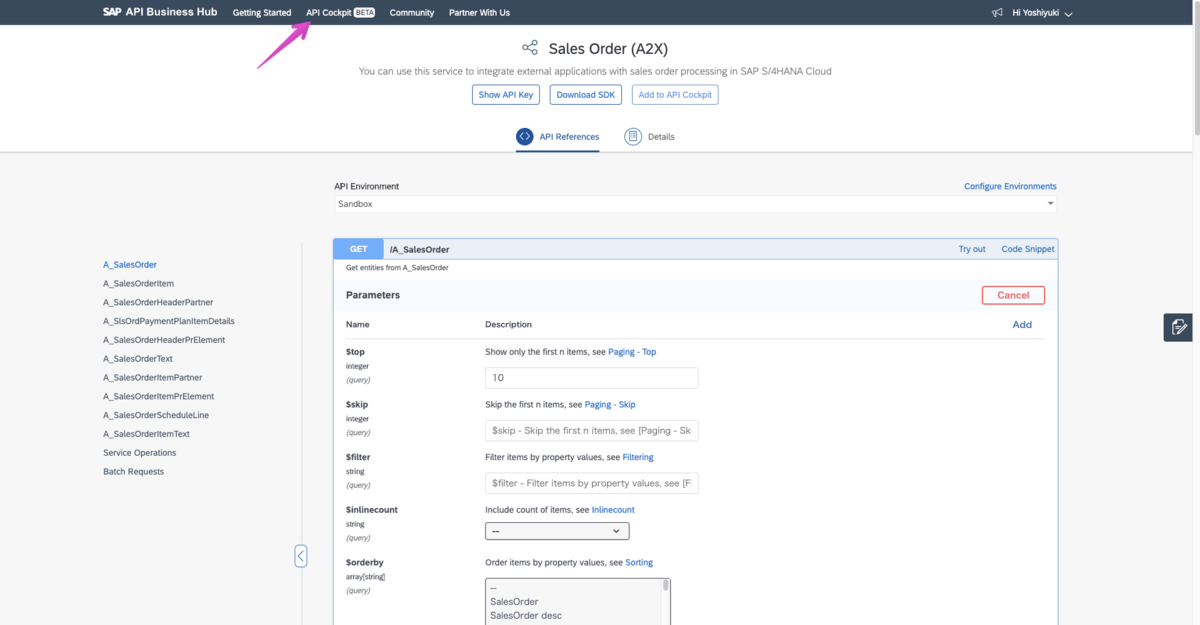Open API Cockpit BETA in top nav
1200x625 pixels.
coord(340,13)
